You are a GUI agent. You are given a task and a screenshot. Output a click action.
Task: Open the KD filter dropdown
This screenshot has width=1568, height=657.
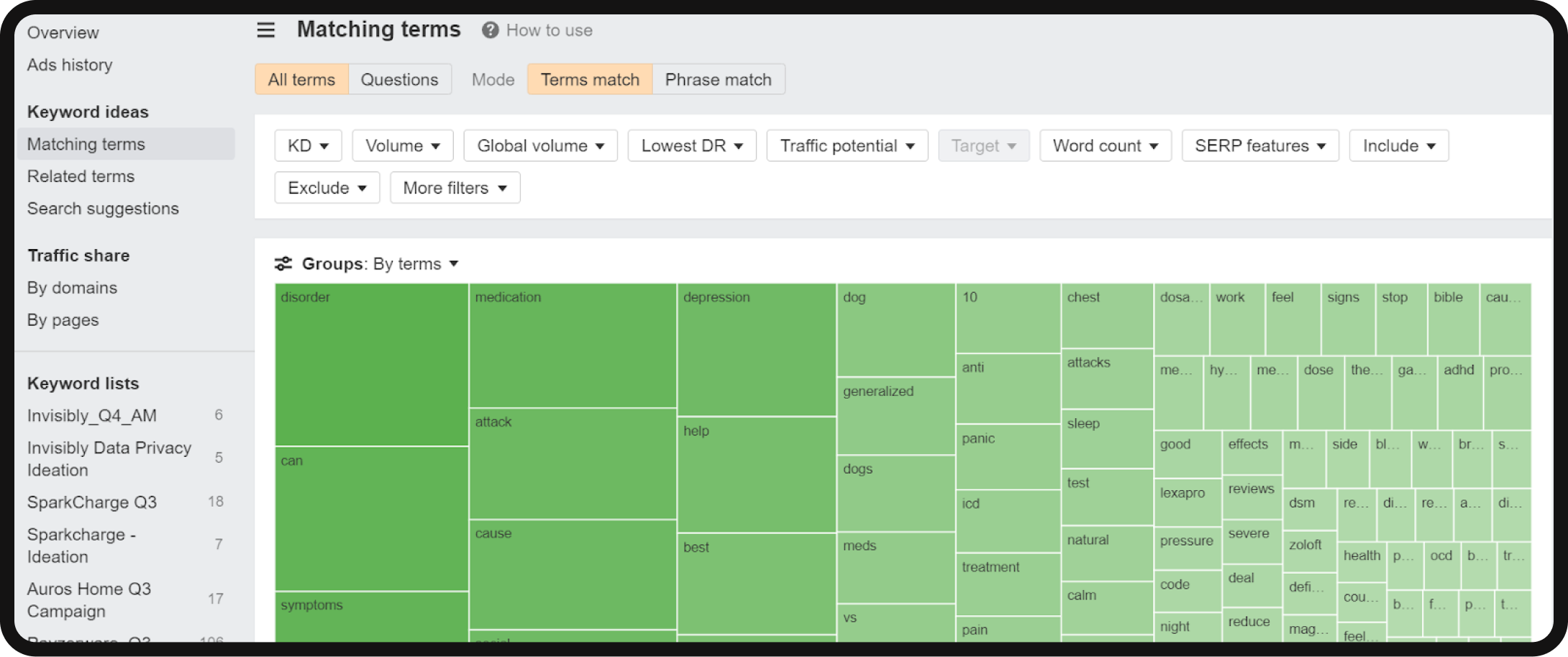[x=308, y=145]
